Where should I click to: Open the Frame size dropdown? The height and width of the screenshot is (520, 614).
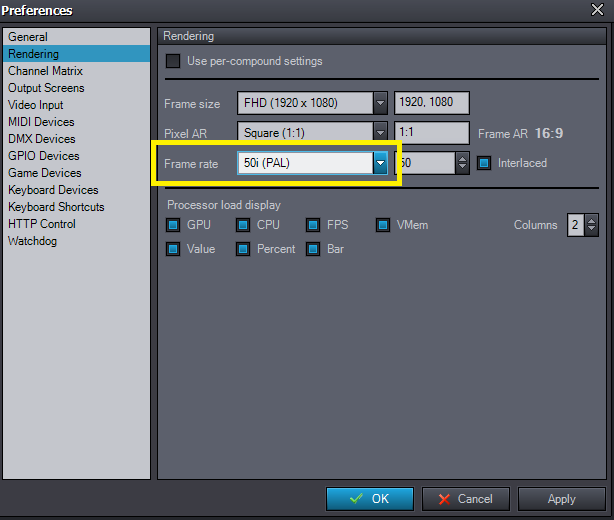380,103
